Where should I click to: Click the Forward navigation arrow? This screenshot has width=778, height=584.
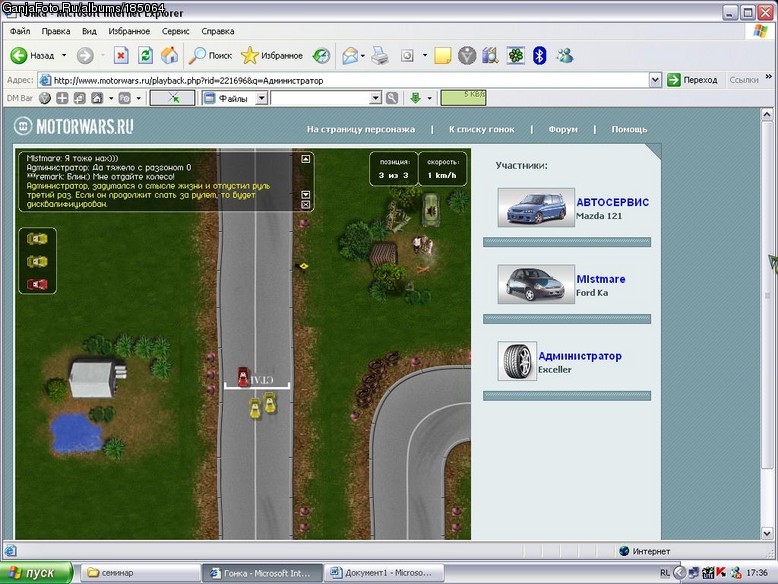(85, 56)
